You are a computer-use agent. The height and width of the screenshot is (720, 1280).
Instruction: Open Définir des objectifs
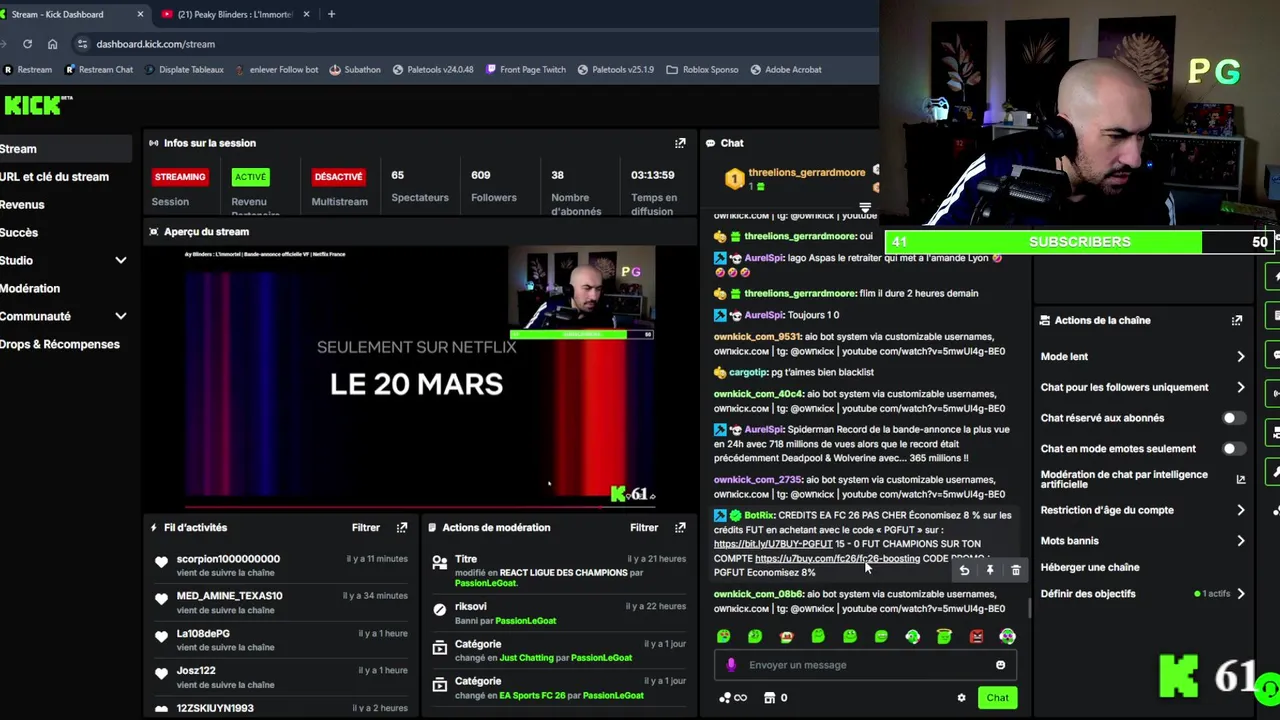pos(1143,594)
